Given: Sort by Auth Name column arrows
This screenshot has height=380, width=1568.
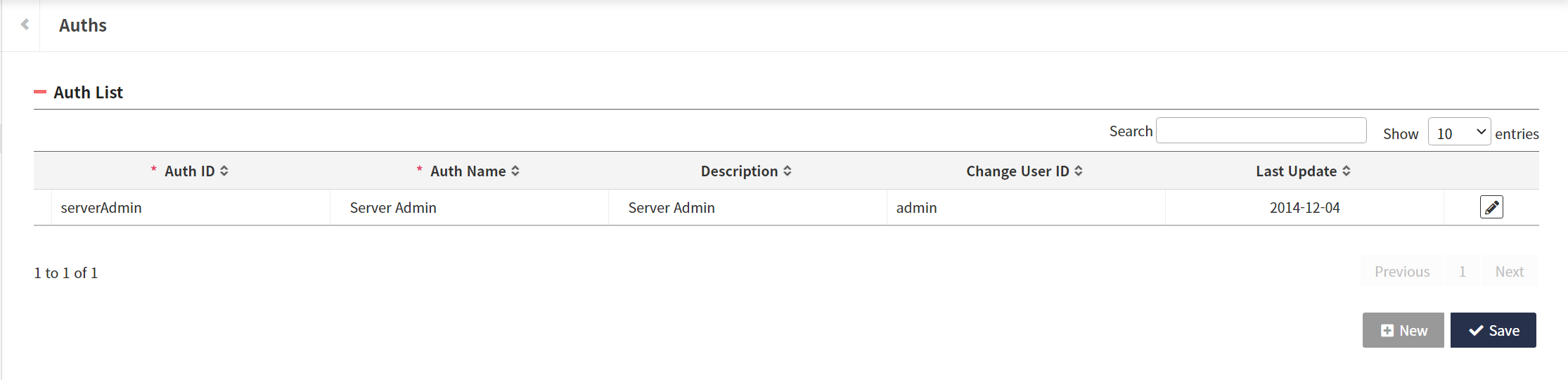Looking at the screenshot, I should 515,171.
